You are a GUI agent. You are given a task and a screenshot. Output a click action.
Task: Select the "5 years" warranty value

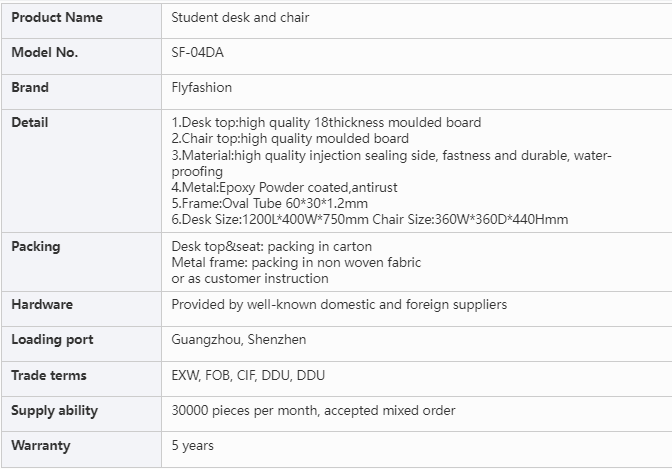[x=193, y=446]
